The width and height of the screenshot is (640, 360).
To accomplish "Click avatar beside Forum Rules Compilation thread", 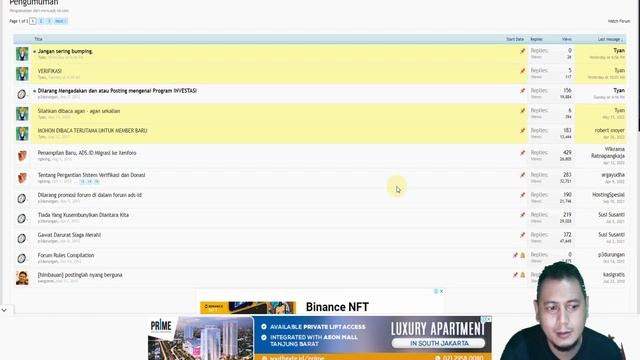I will pos(22,258).
